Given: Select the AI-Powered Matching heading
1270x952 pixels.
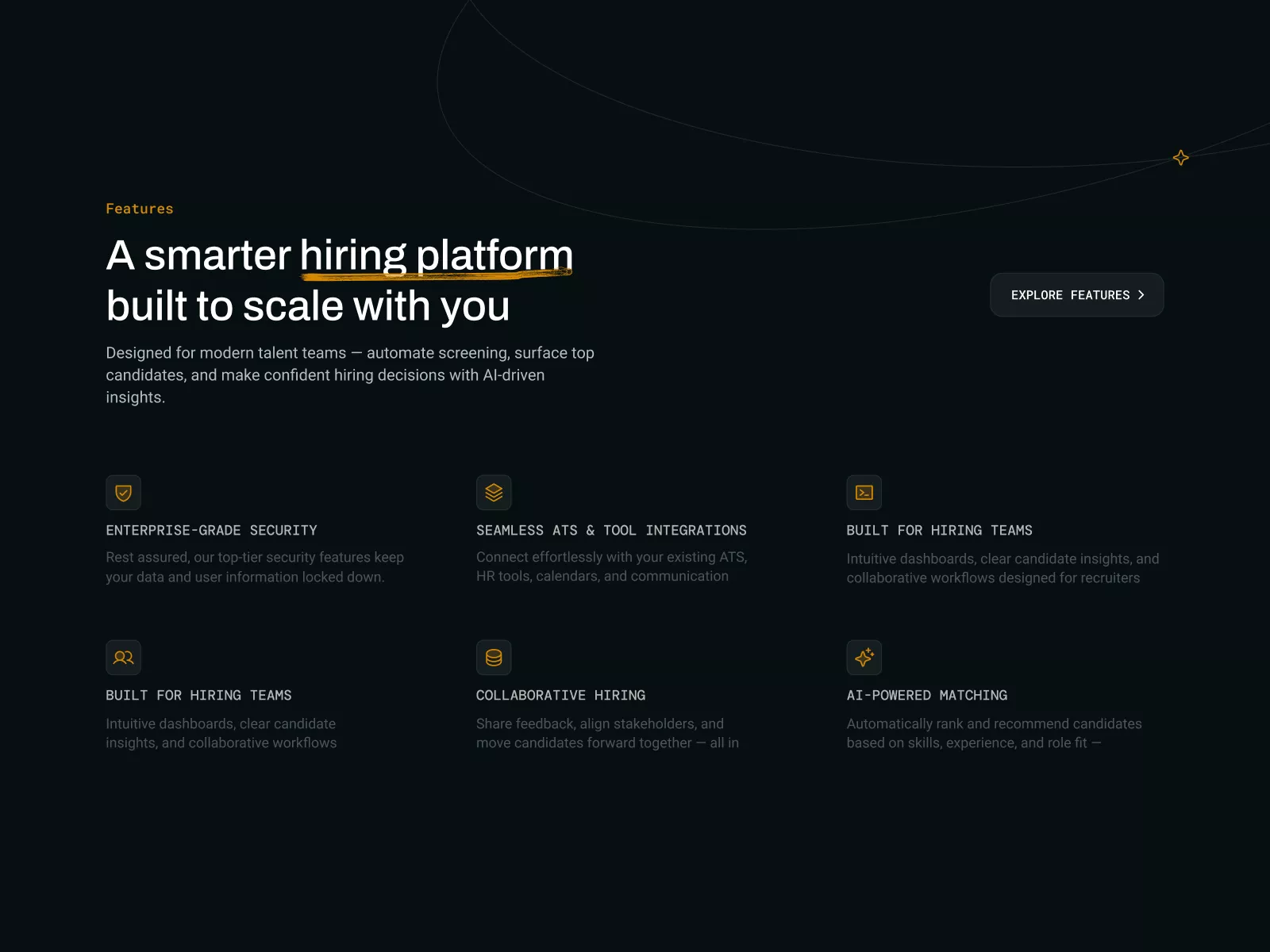Looking at the screenshot, I should (926, 696).
